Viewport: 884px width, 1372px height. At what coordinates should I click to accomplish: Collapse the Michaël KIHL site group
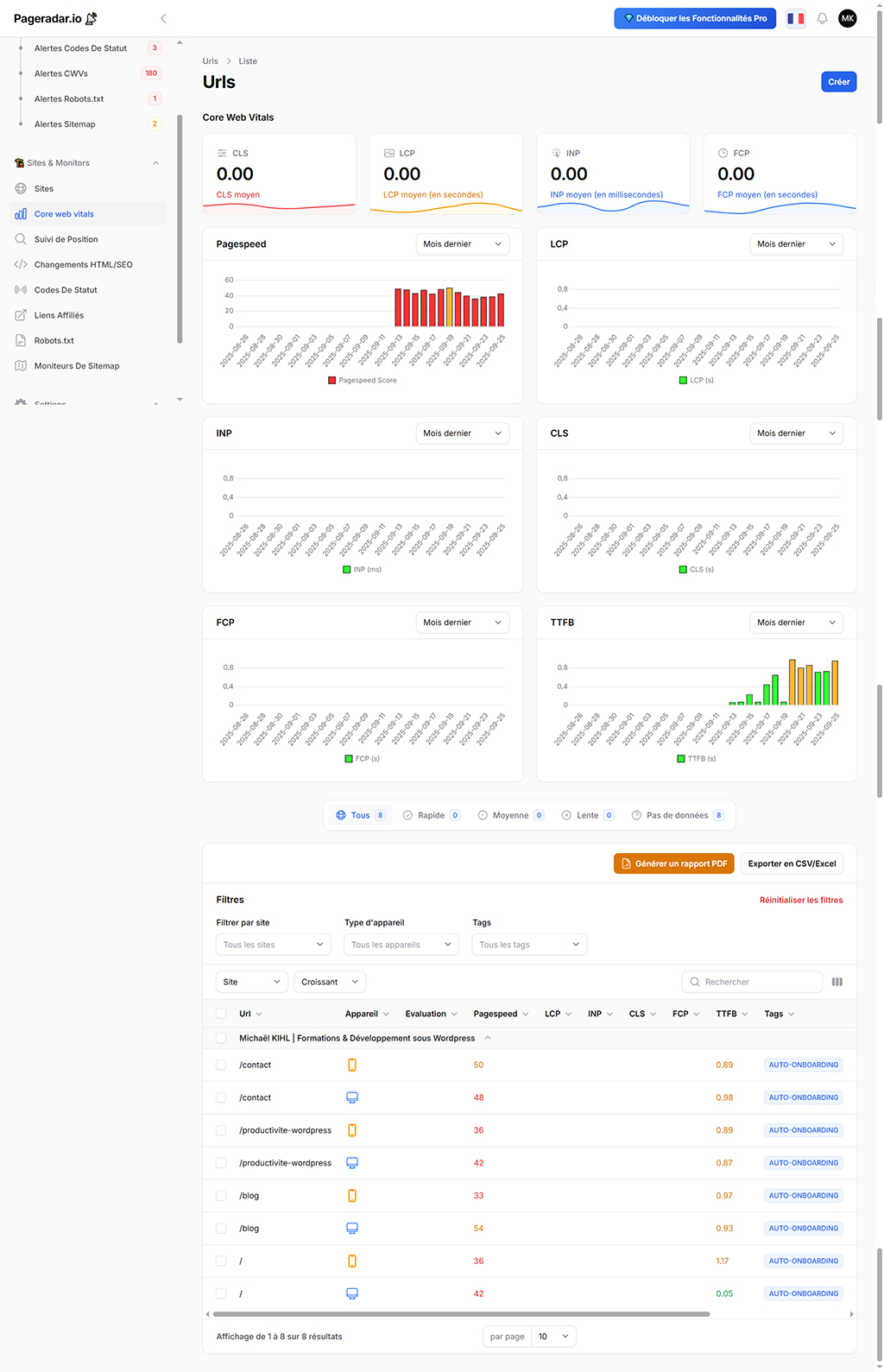(x=488, y=1038)
